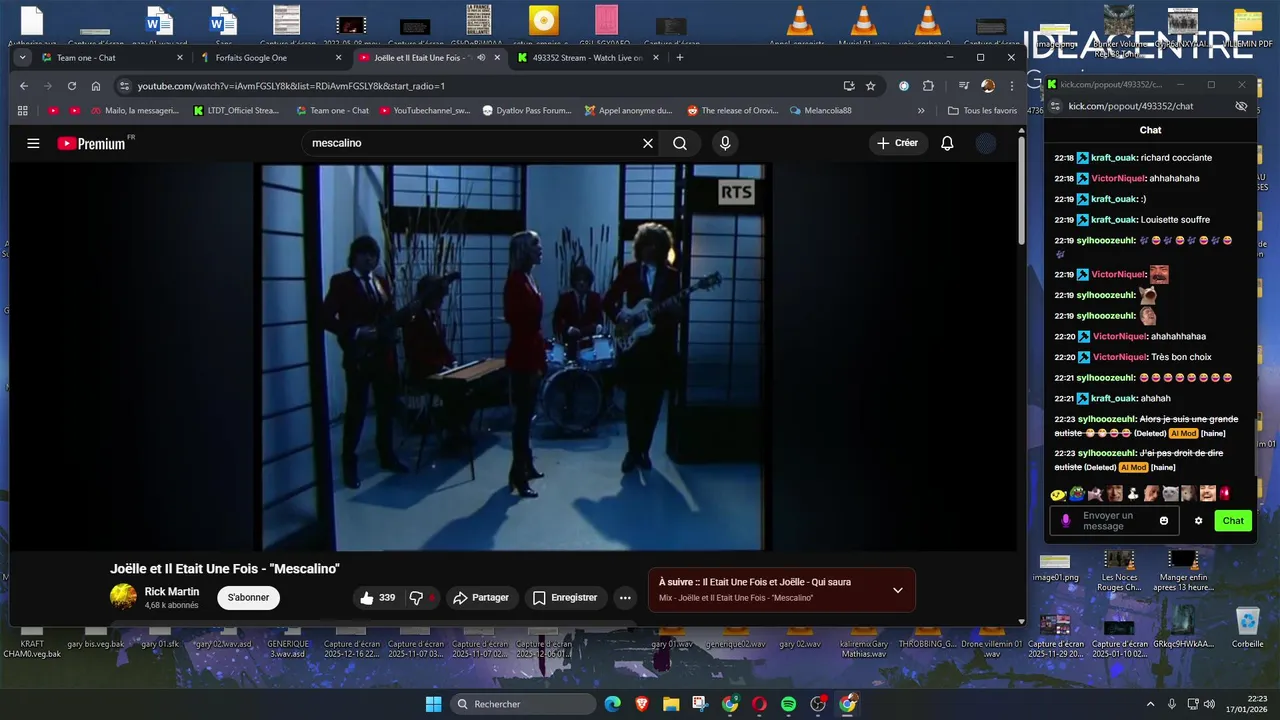Open the YouTube account avatar menu
Viewport: 1280px width, 720px height.
tap(986, 143)
